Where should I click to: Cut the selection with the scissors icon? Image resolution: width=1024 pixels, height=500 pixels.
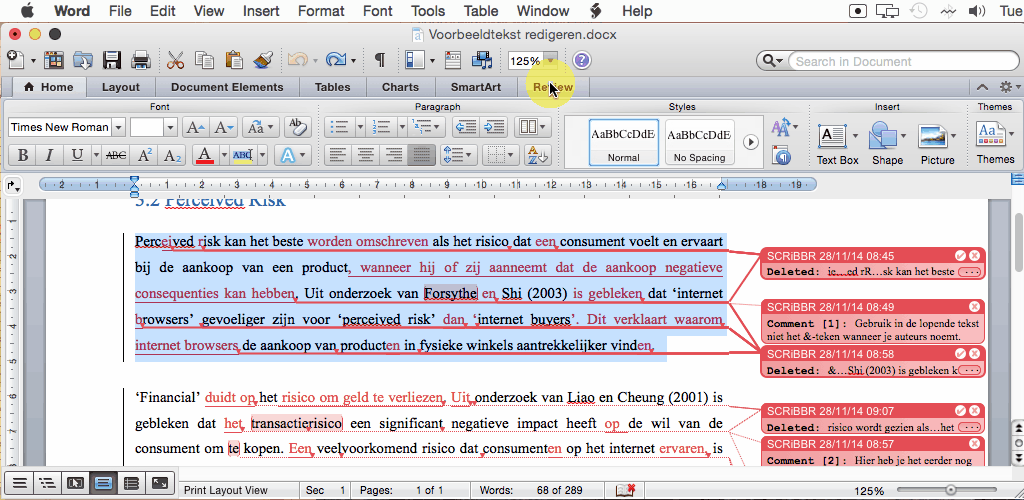[x=175, y=61]
